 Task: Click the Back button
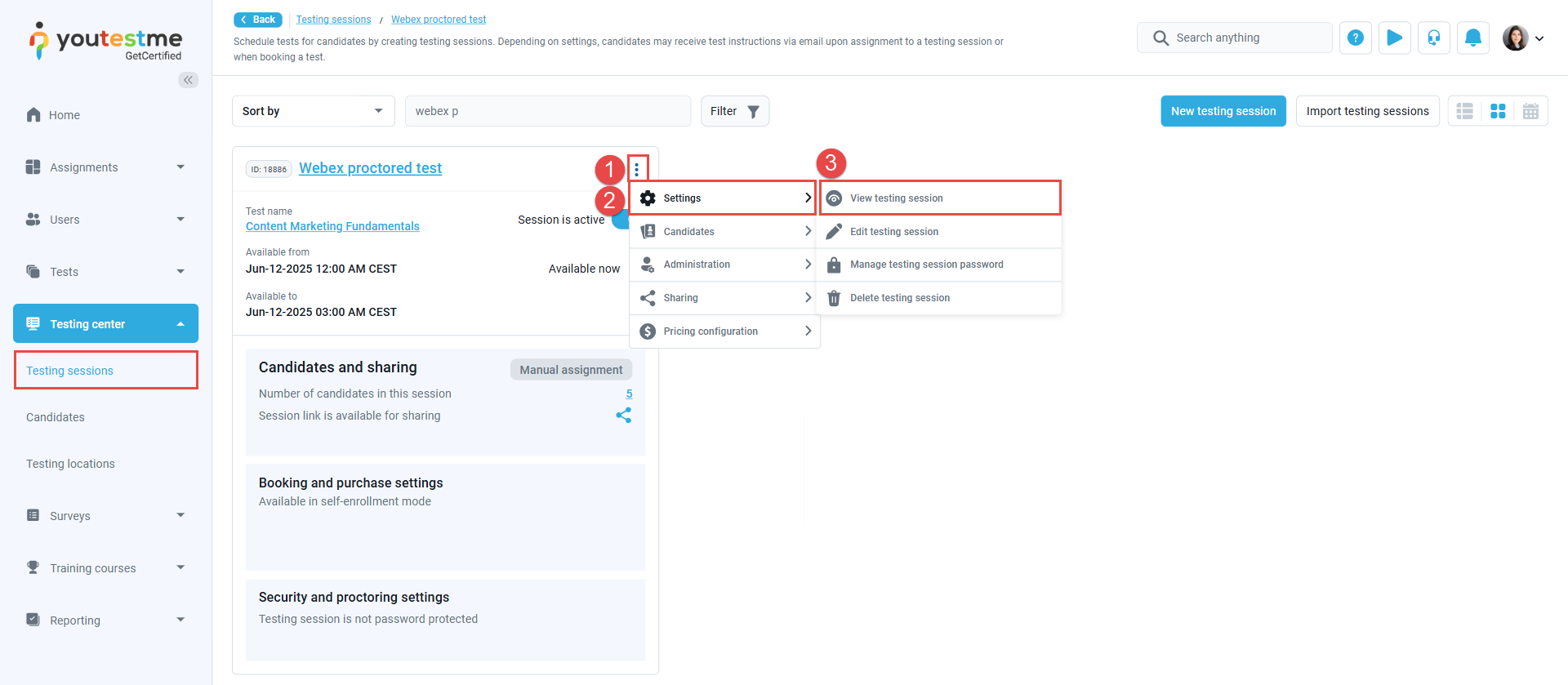258,20
